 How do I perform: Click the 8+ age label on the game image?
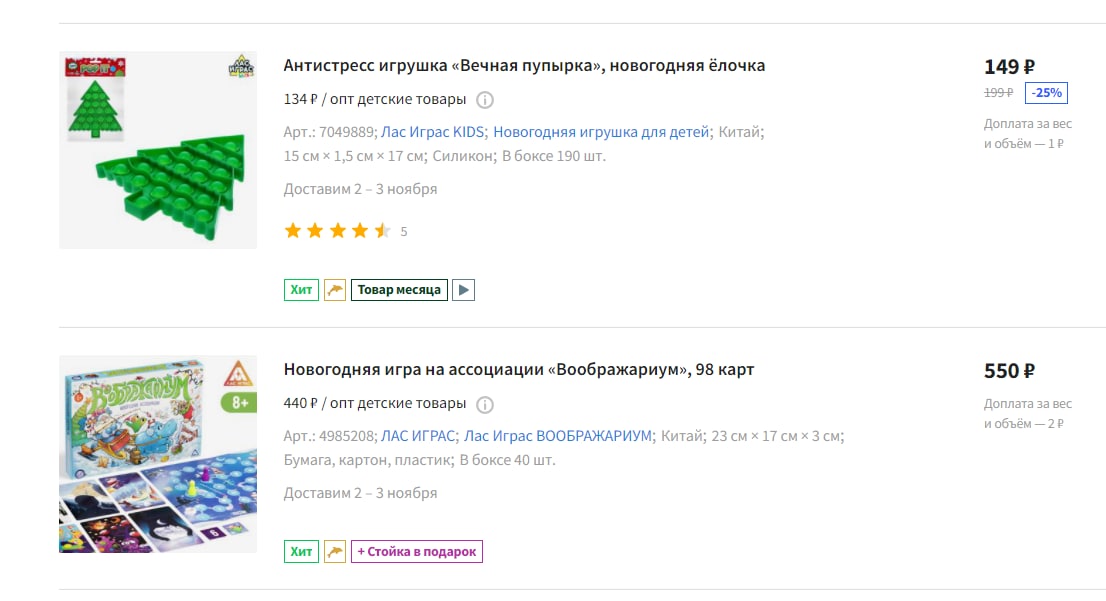(239, 403)
